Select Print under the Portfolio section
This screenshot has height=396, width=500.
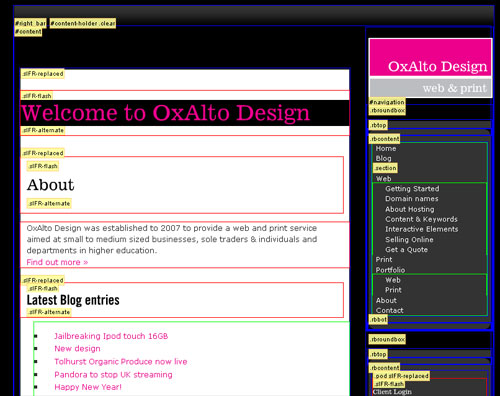[393, 290]
